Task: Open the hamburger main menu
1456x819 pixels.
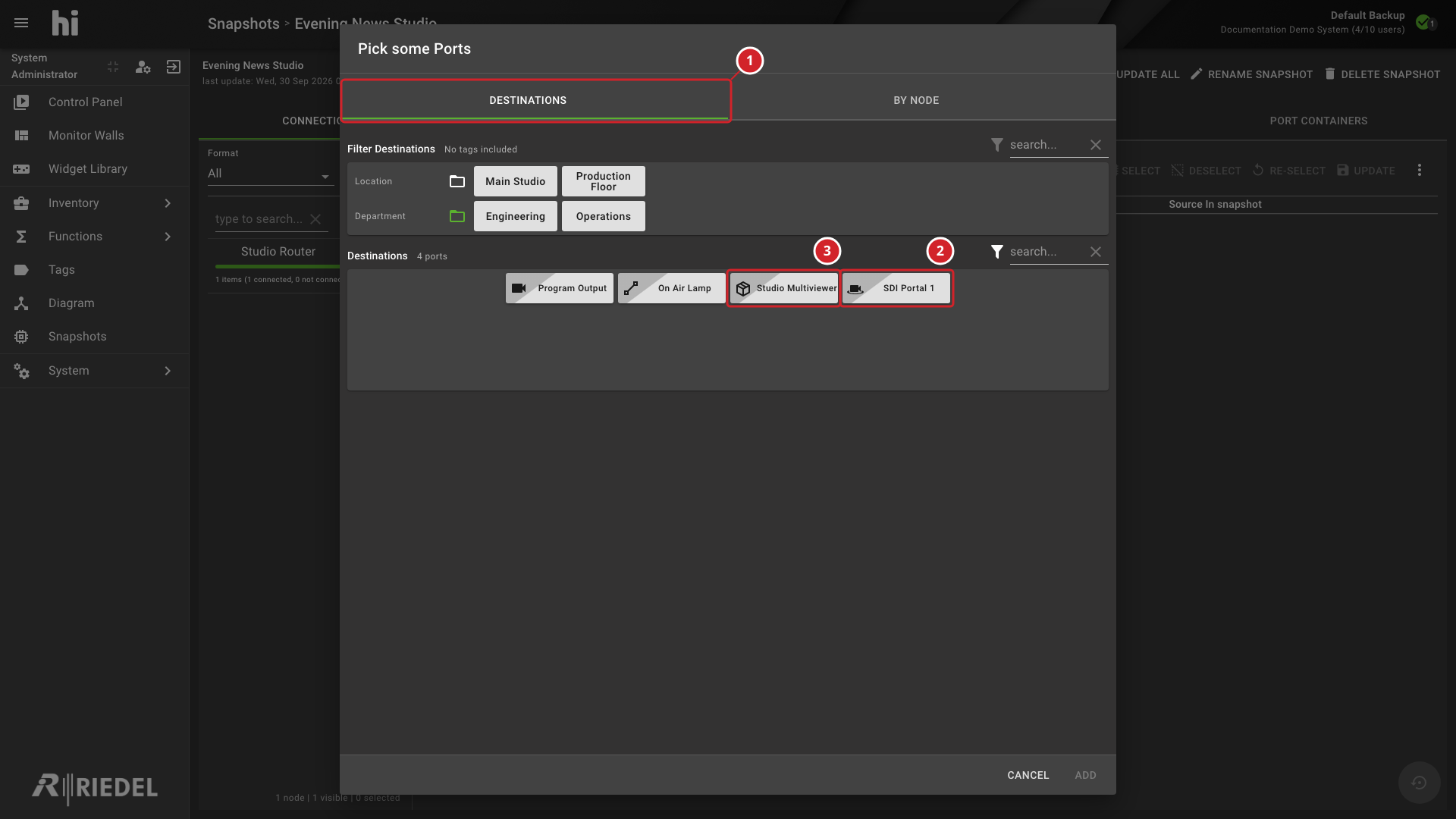Action: pos(21,23)
